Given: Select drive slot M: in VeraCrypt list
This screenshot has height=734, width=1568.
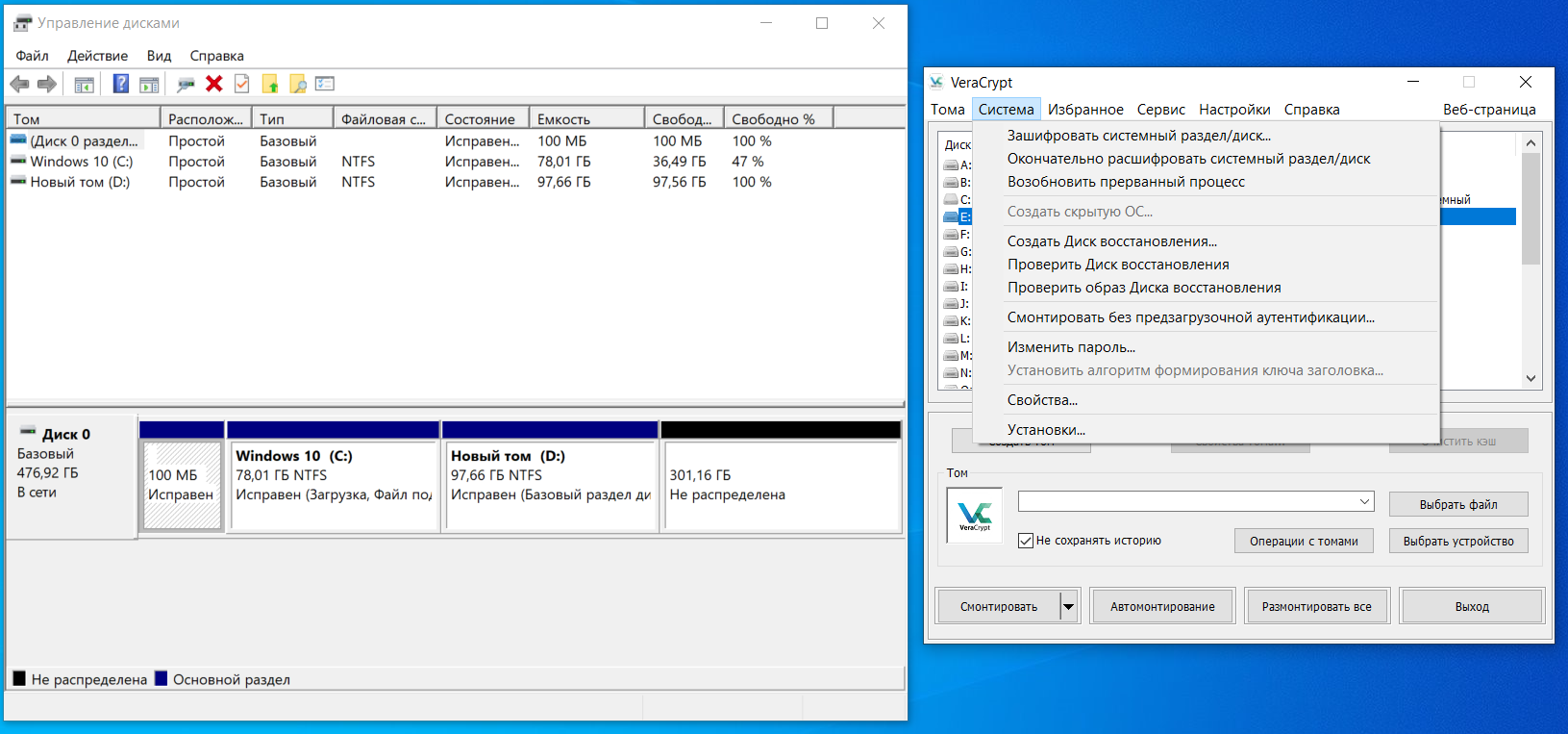Looking at the screenshot, I should coord(958,356).
